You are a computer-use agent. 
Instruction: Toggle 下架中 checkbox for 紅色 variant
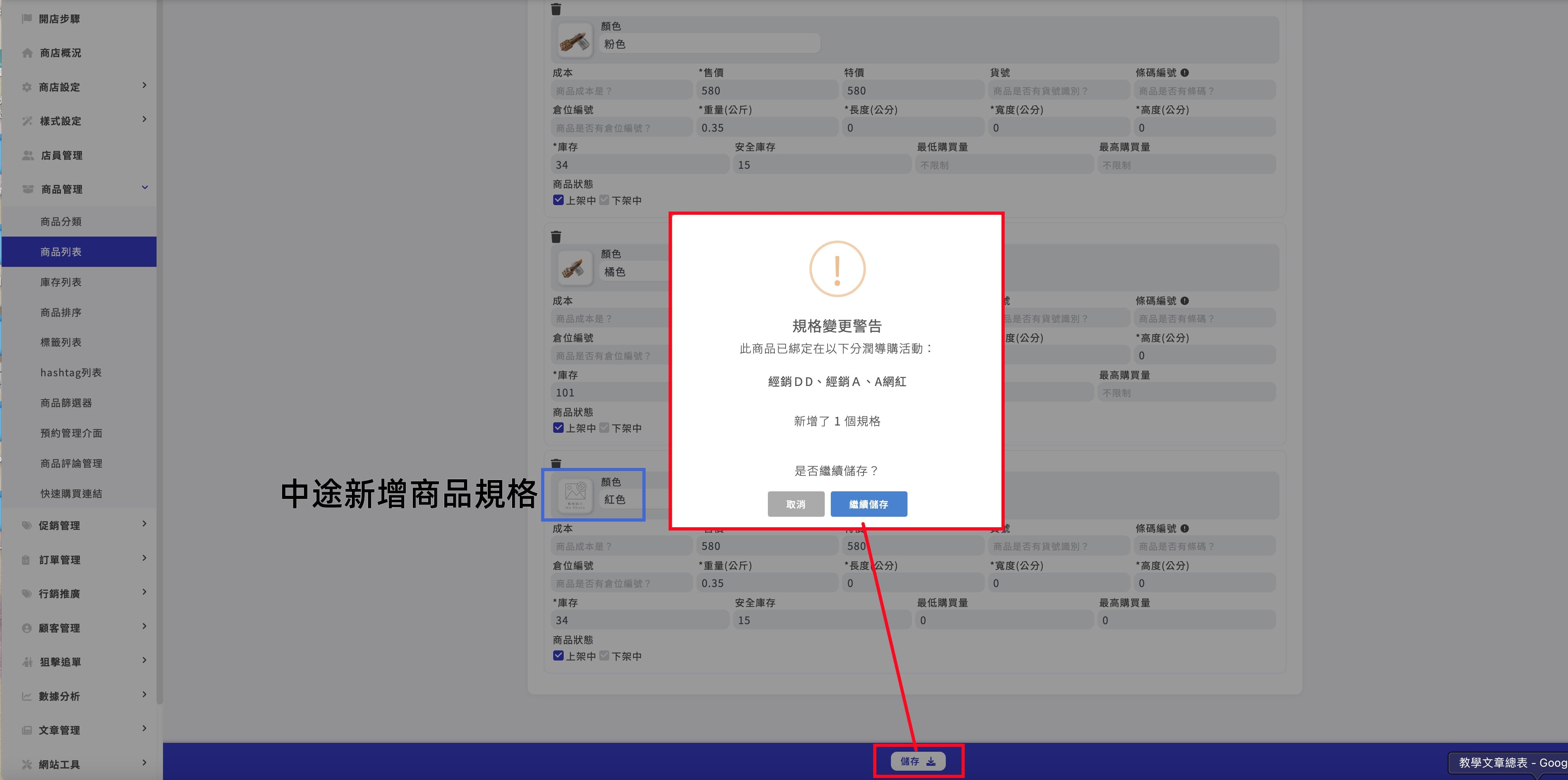604,655
